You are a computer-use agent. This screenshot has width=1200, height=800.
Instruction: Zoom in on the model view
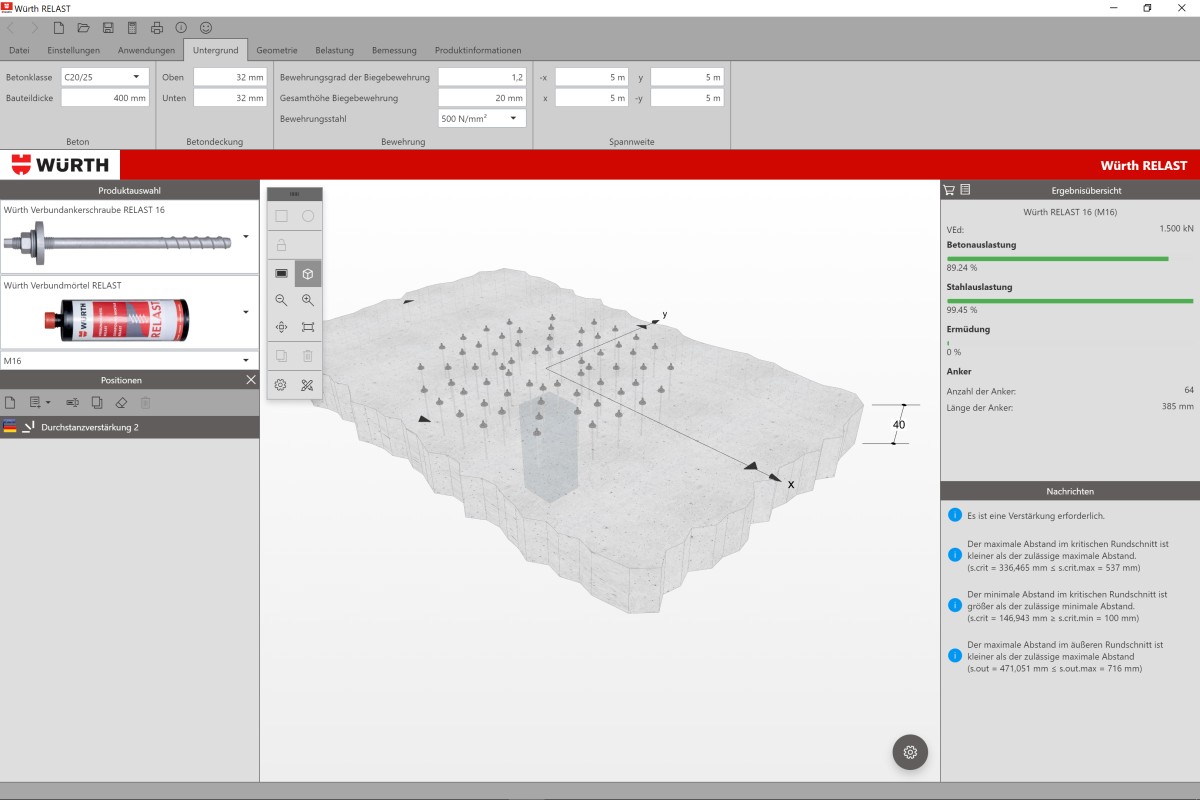(308, 300)
